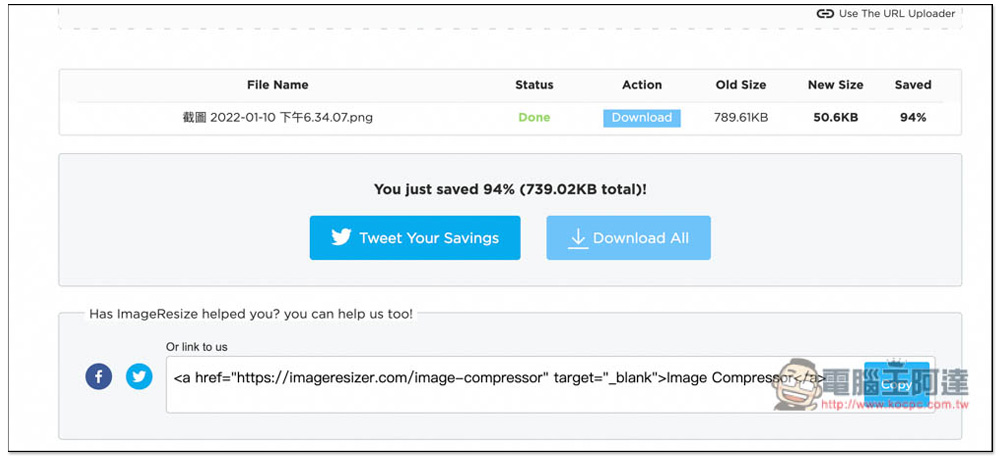Click the Old Size column header

741,85
